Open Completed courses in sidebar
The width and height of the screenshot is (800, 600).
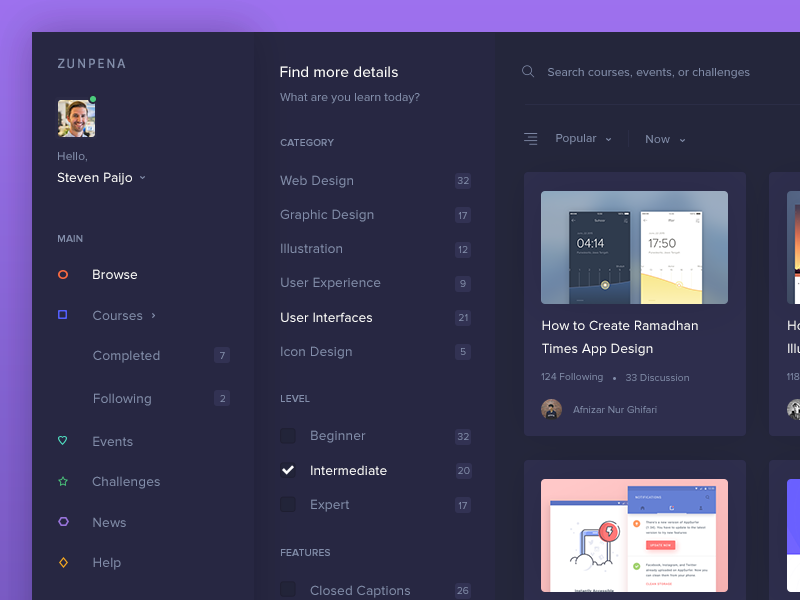click(x=126, y=356)
